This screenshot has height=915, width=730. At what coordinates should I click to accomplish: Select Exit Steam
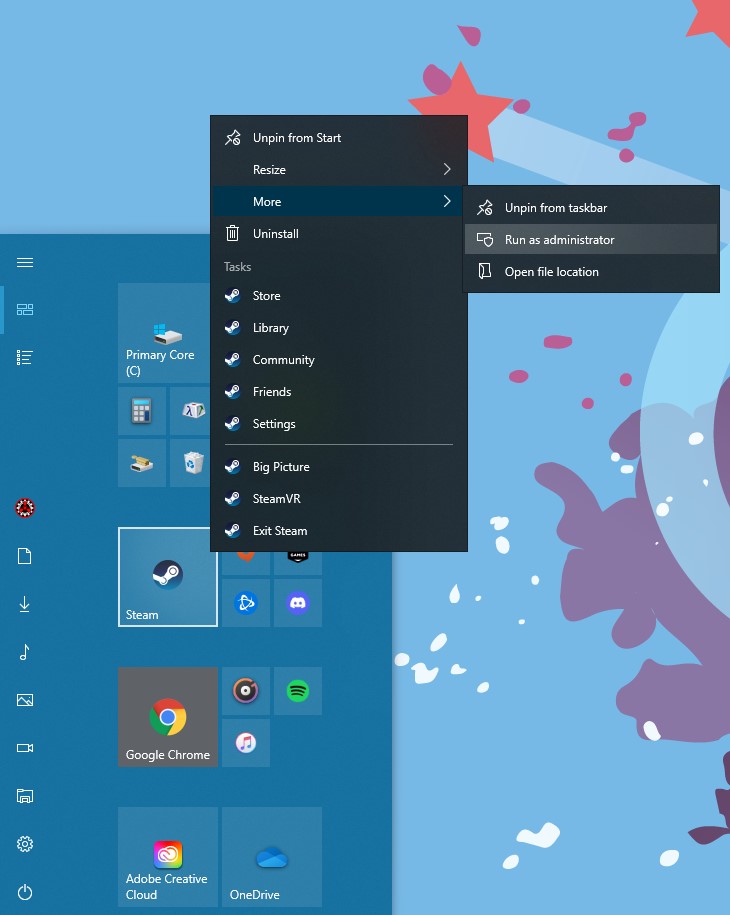(339, 530)
